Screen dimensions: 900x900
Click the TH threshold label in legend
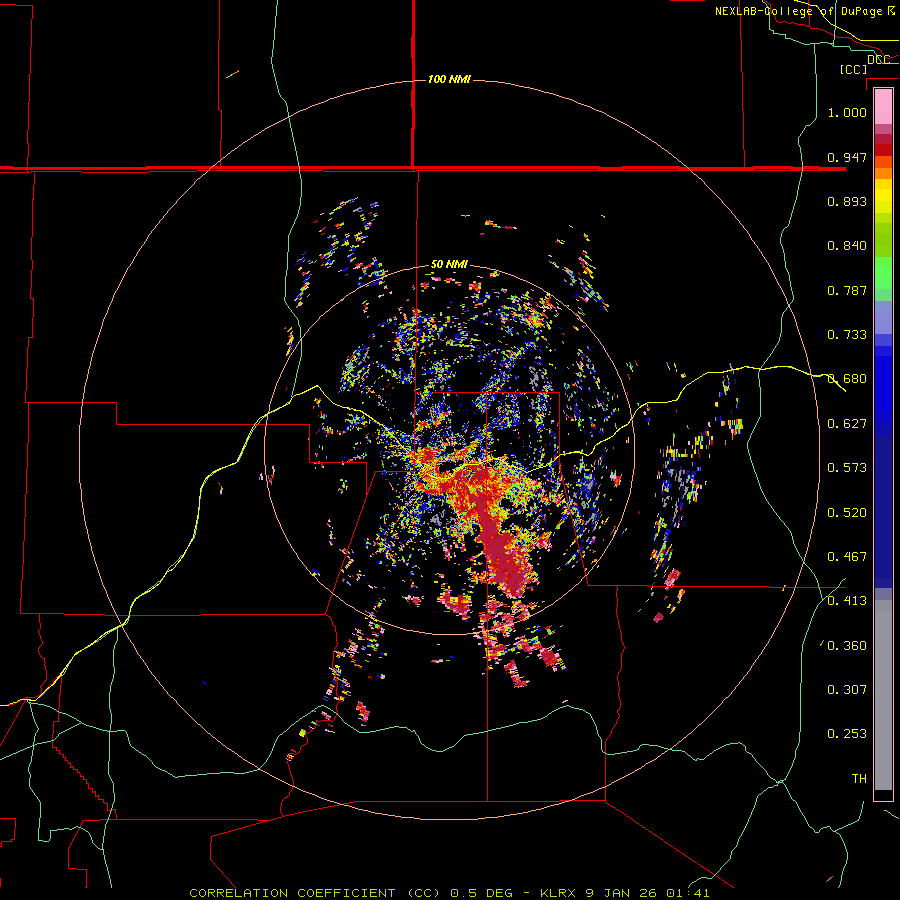pyautogui.click(x=859, y=779)
